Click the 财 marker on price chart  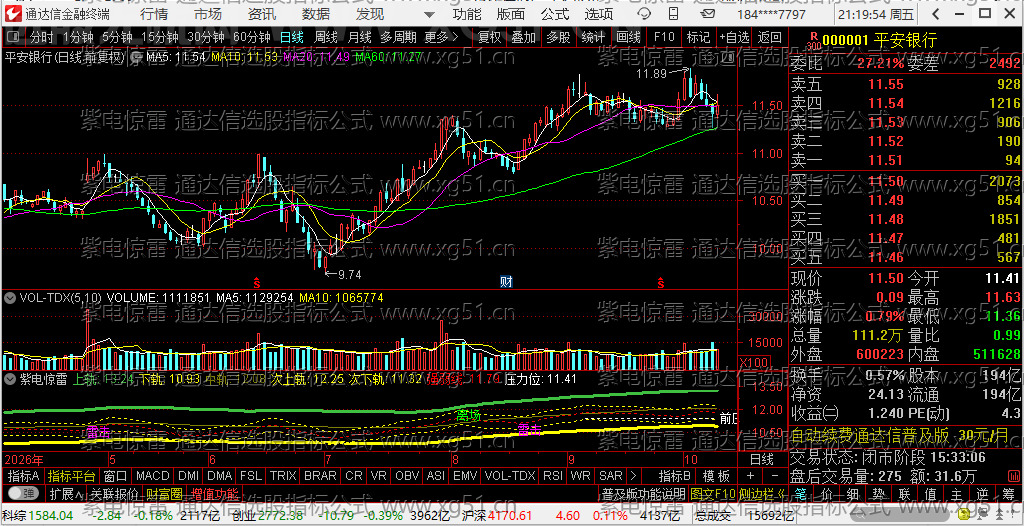[x=505, y=282]
